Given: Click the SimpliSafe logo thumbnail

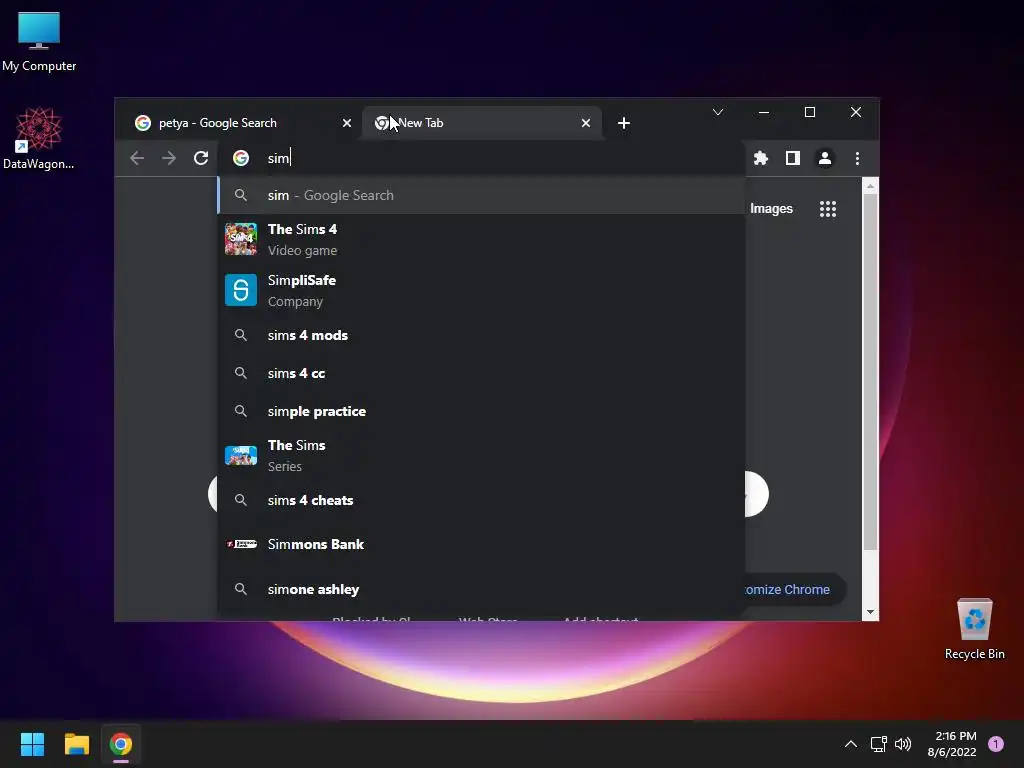Looking at the screenshot, I should (x=241, y=290).
